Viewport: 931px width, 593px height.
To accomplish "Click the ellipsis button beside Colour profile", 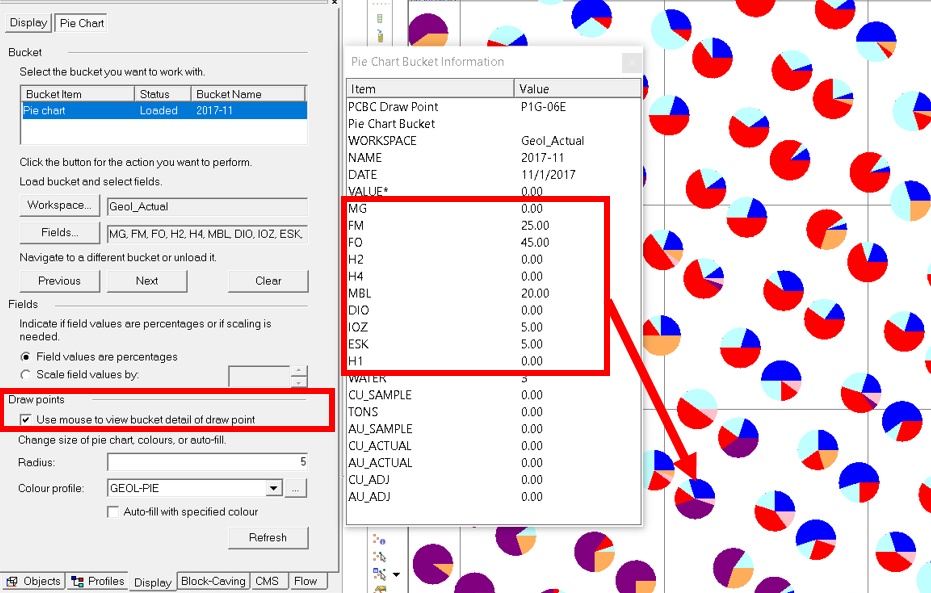I will pos(296,489).
